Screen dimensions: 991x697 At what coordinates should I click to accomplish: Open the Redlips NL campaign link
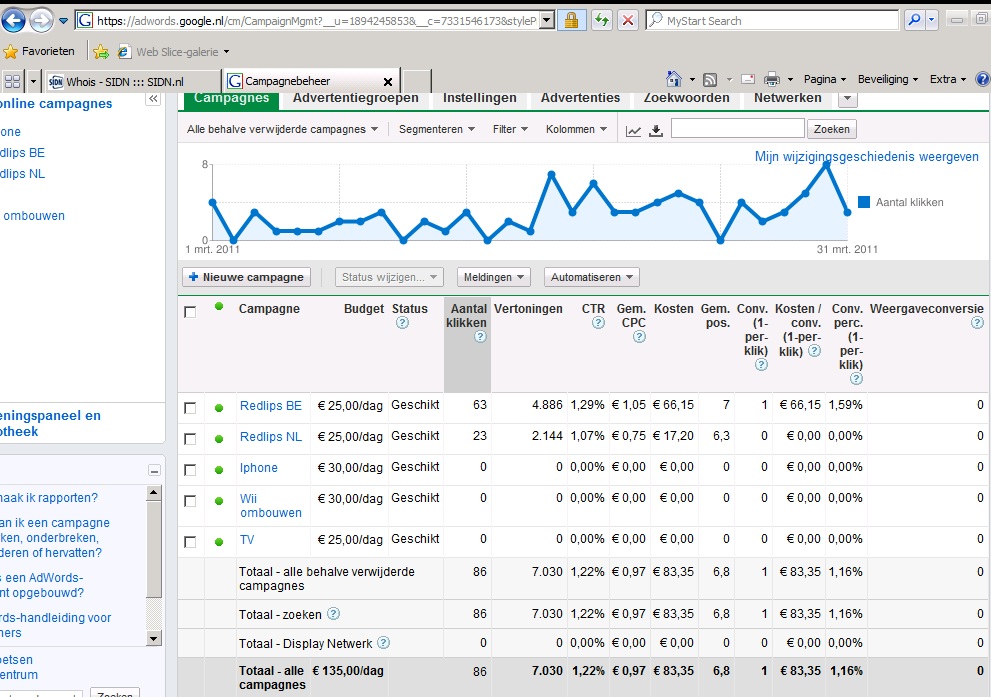271,437
